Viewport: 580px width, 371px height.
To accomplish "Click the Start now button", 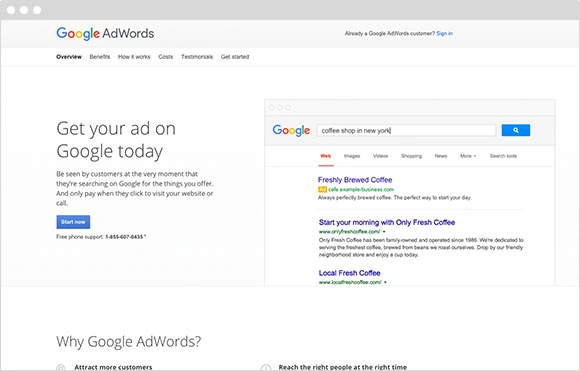I will point(73,222).
